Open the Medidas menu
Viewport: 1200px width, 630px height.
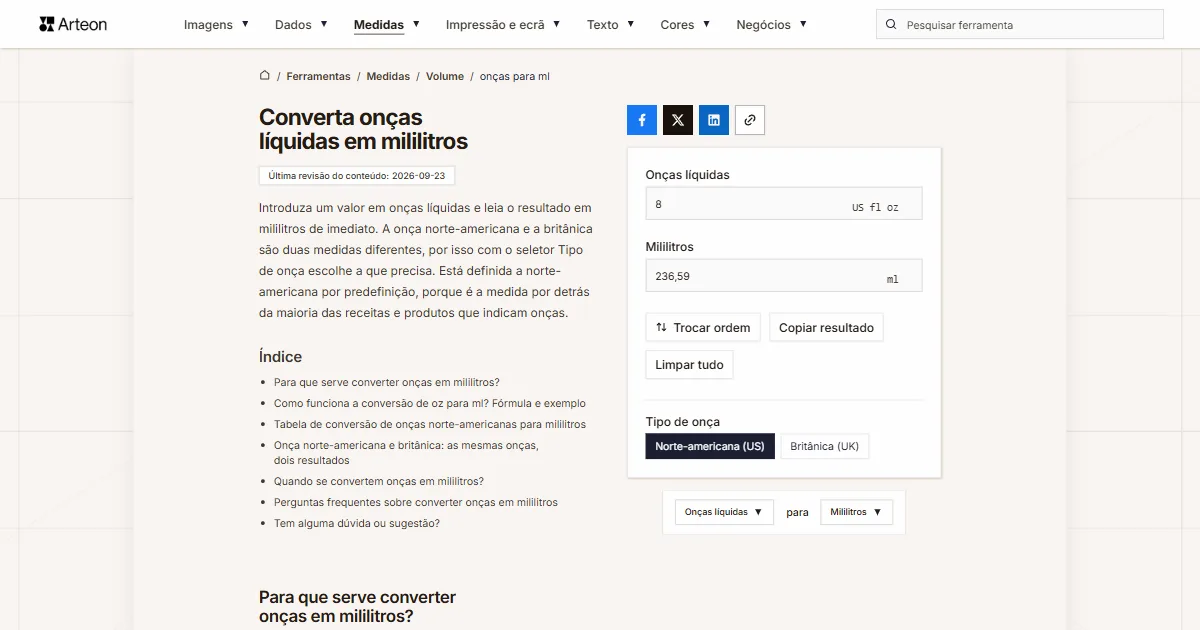387,25
